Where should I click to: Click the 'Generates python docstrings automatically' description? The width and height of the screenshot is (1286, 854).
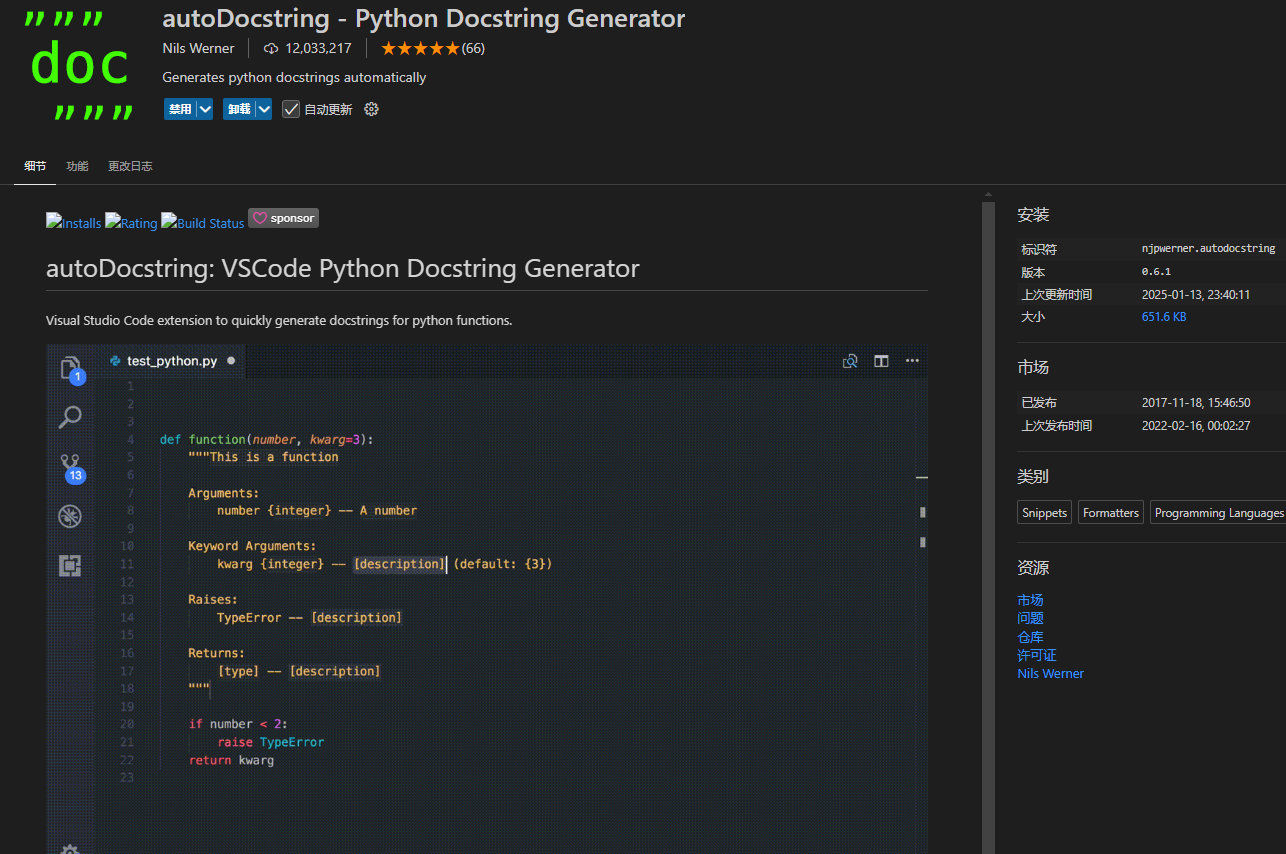click(294, 77)
